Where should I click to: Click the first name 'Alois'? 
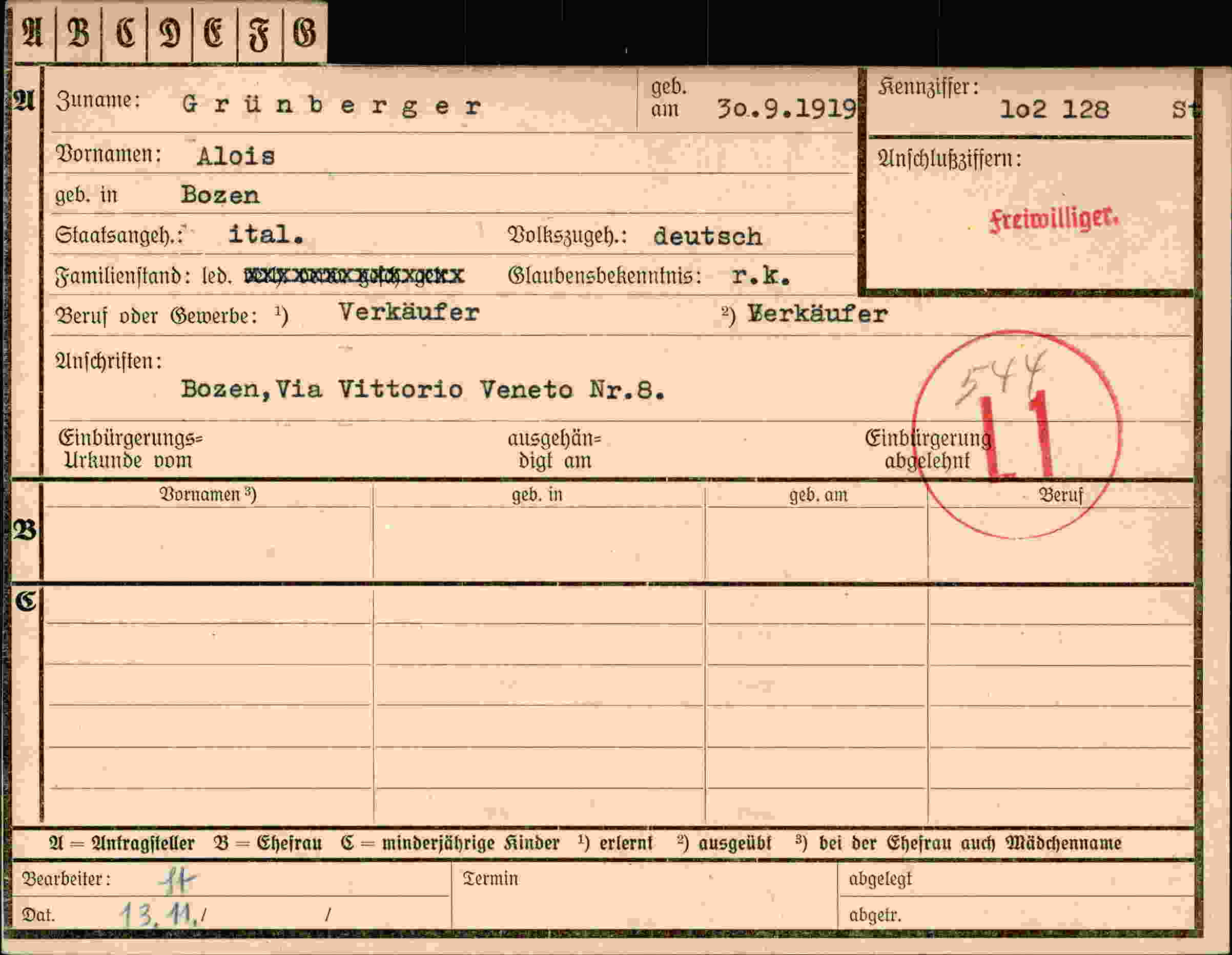click(236, 156)
